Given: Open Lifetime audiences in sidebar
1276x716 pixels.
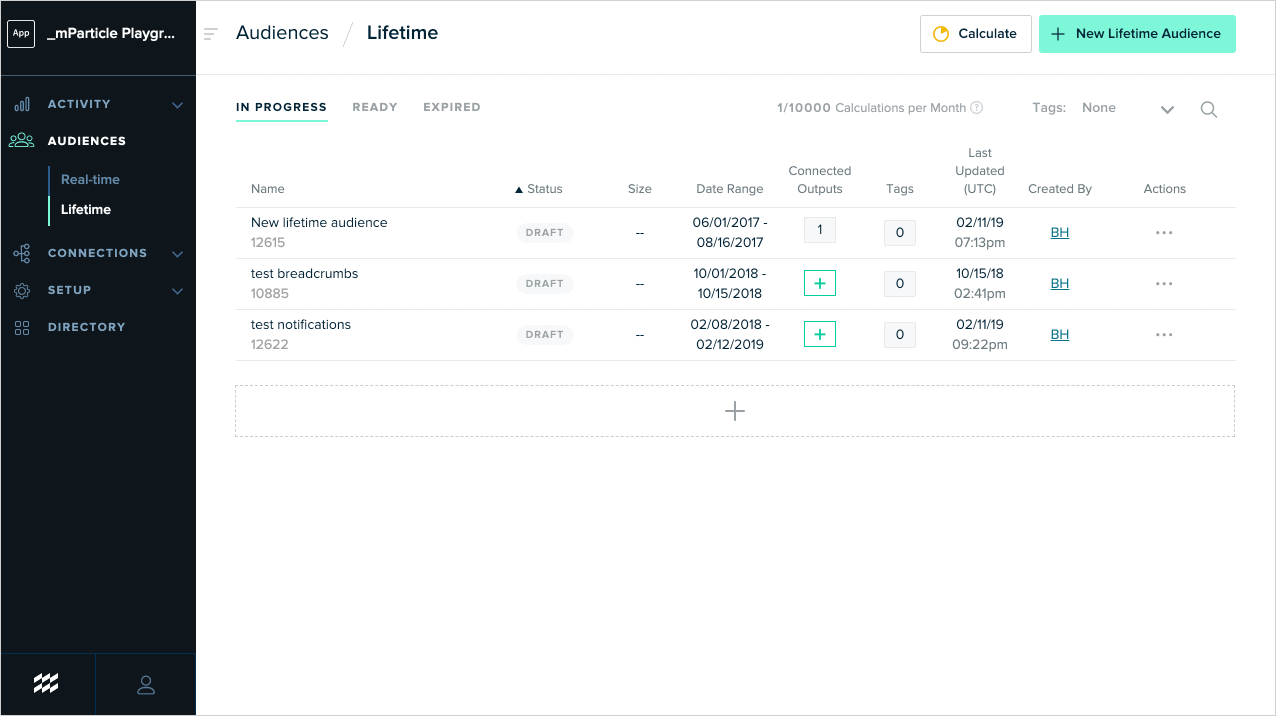Looking at the screenshot, I should pos(86,210).
